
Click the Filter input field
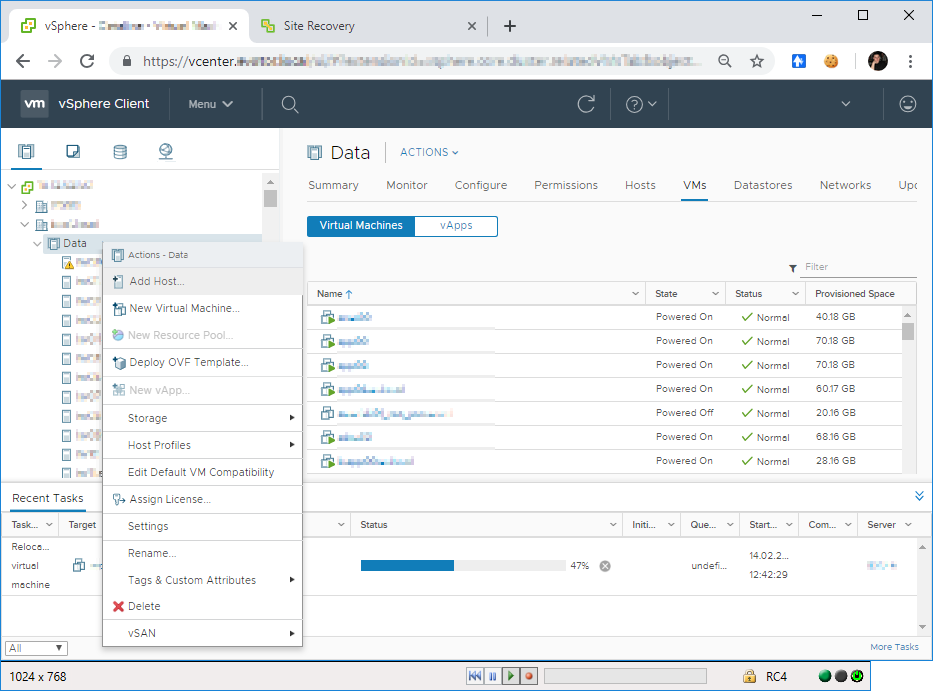[860, 267]
